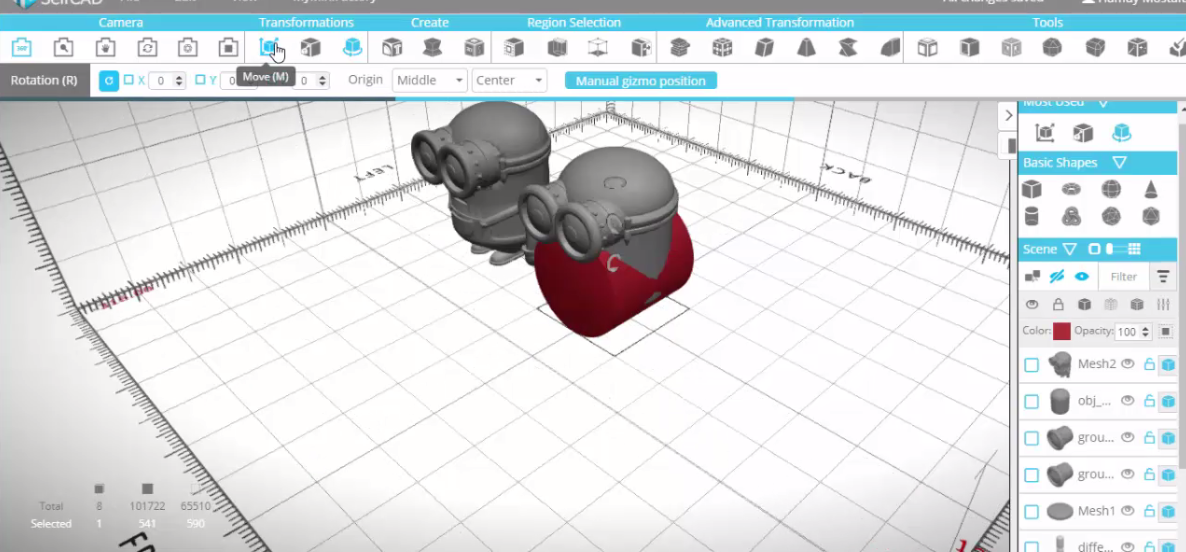Click the Advanced Transformation section label
Screen dimensions: 1186x552
click(x=780, y=23)
